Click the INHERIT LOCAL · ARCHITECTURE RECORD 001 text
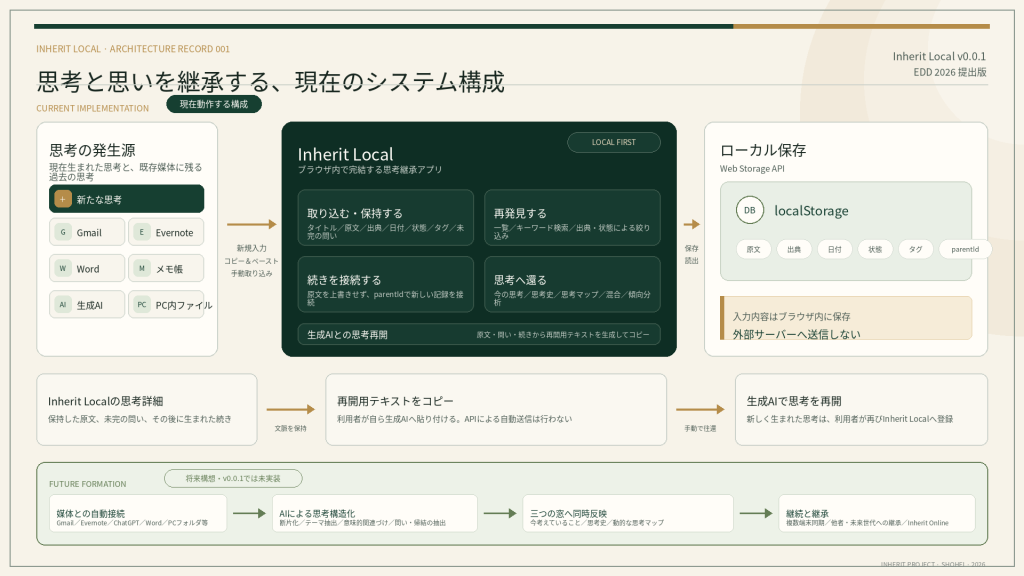1024x576 pixels. coord(133,49)
